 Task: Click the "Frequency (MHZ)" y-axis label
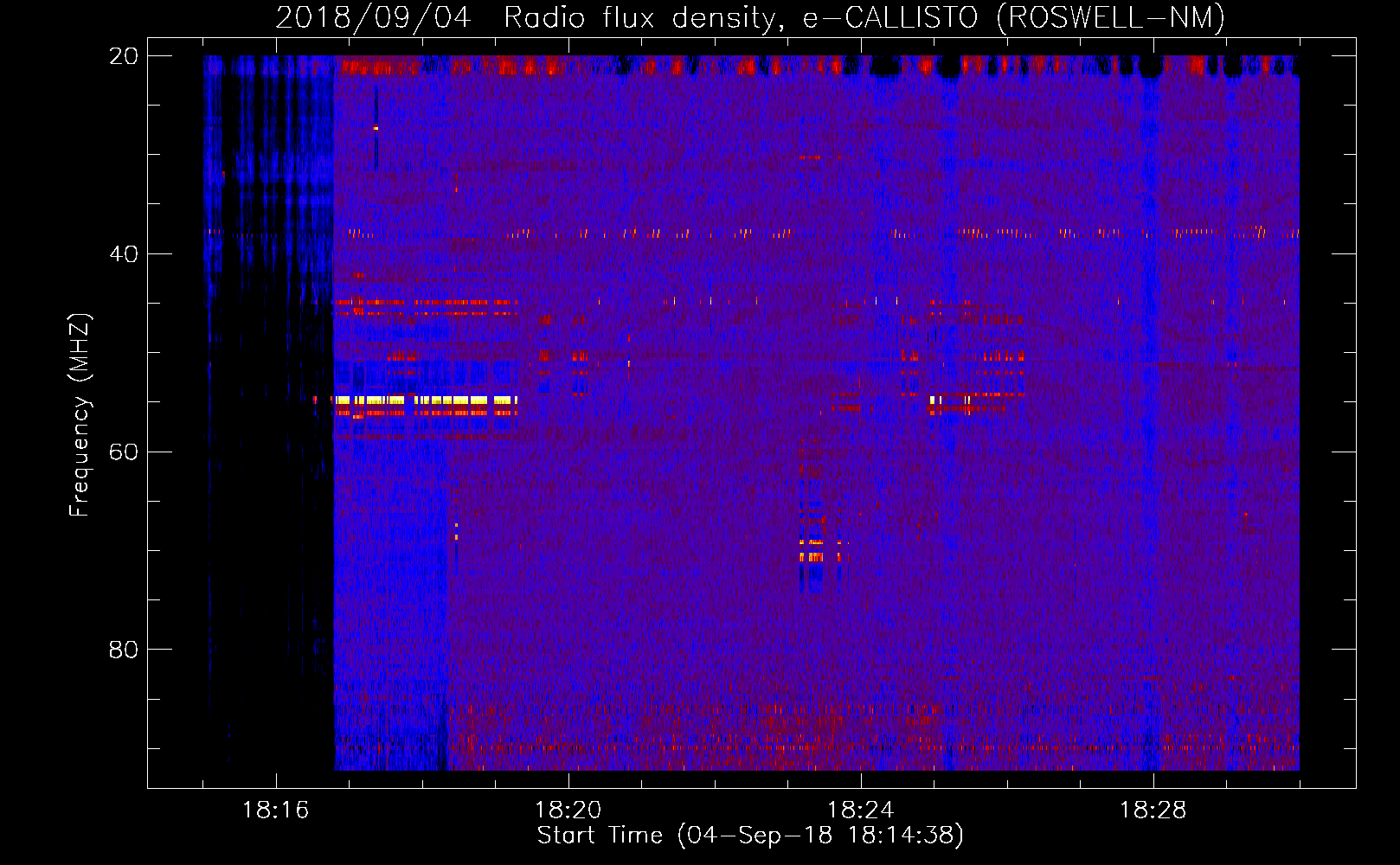pos(80,415)
